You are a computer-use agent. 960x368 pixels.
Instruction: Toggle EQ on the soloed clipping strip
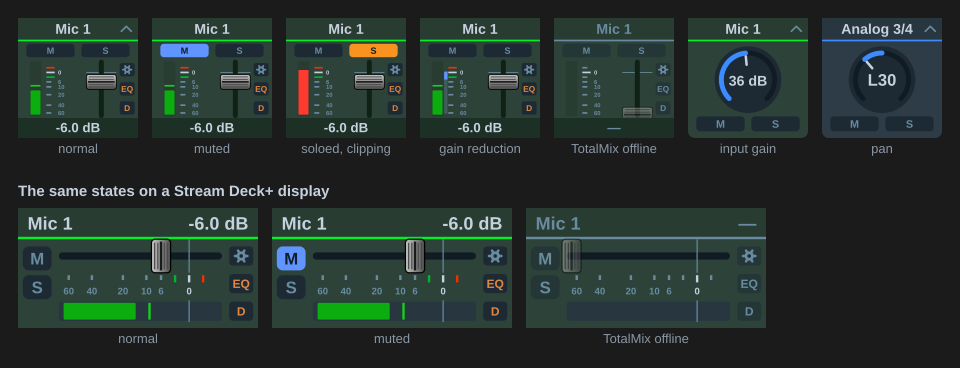[395, 89]
